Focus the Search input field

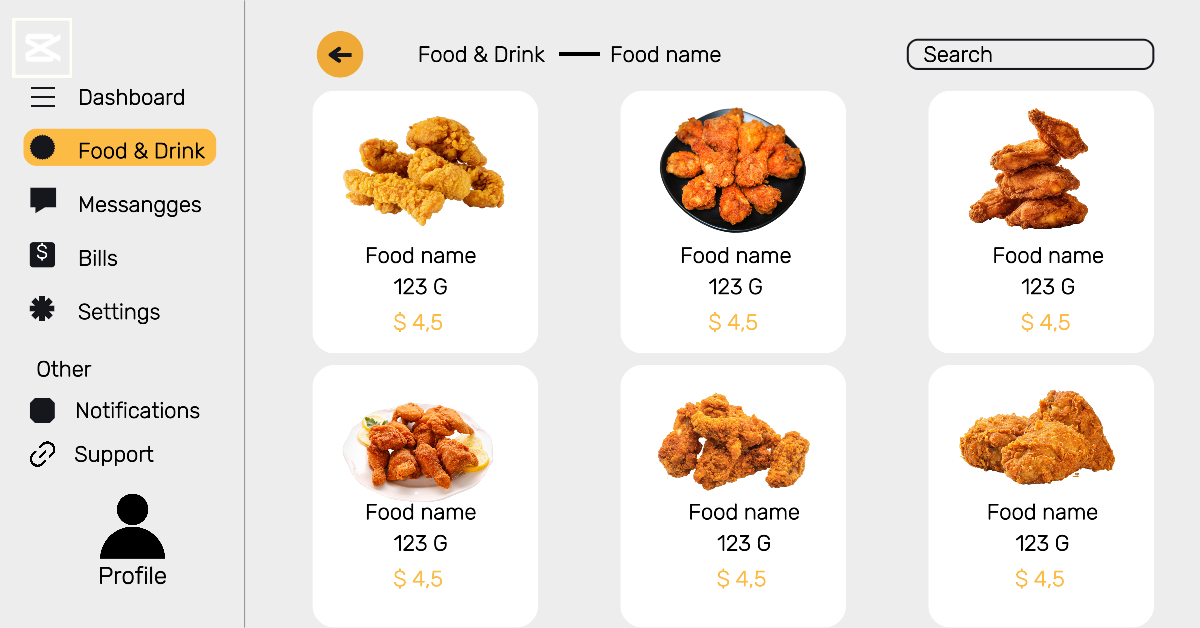(1030, 55)
